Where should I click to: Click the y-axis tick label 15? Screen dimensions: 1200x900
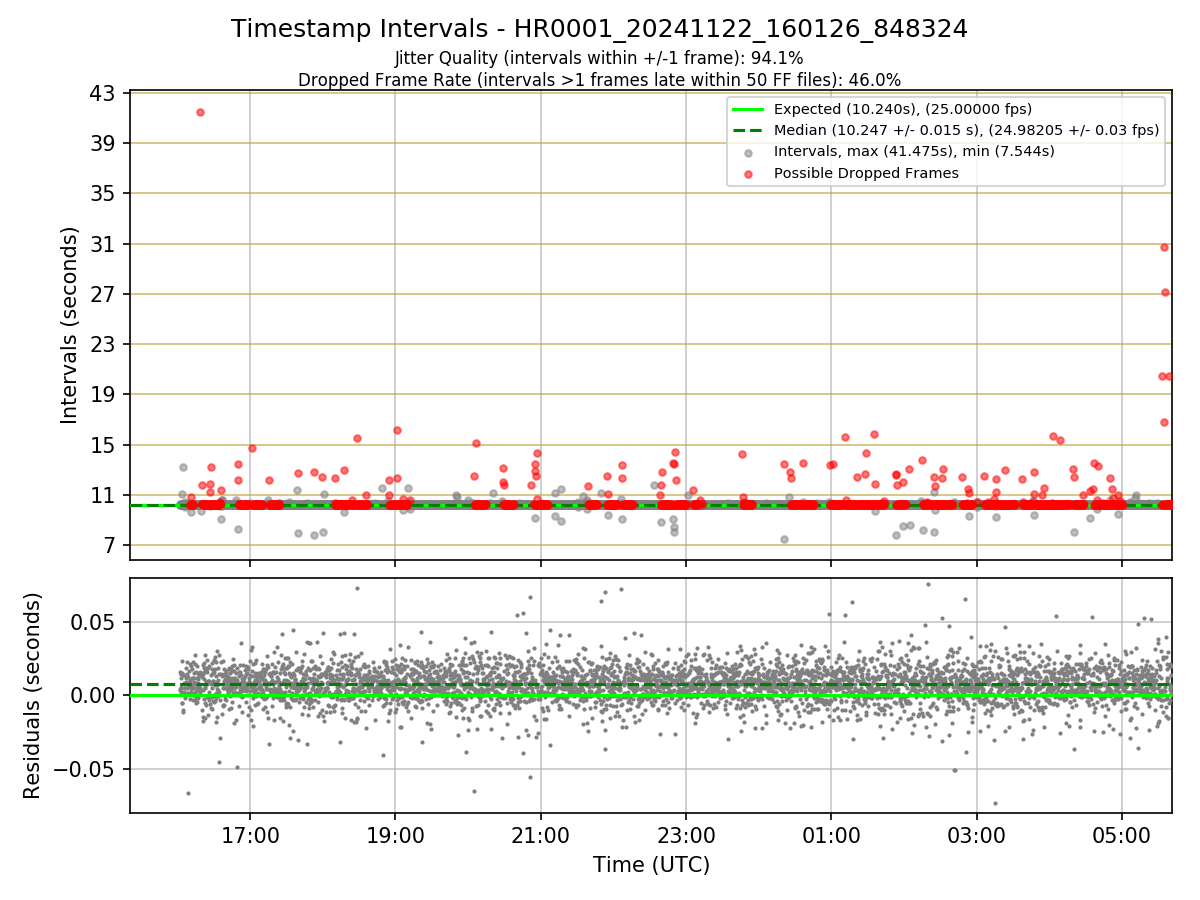click(104, 445)
